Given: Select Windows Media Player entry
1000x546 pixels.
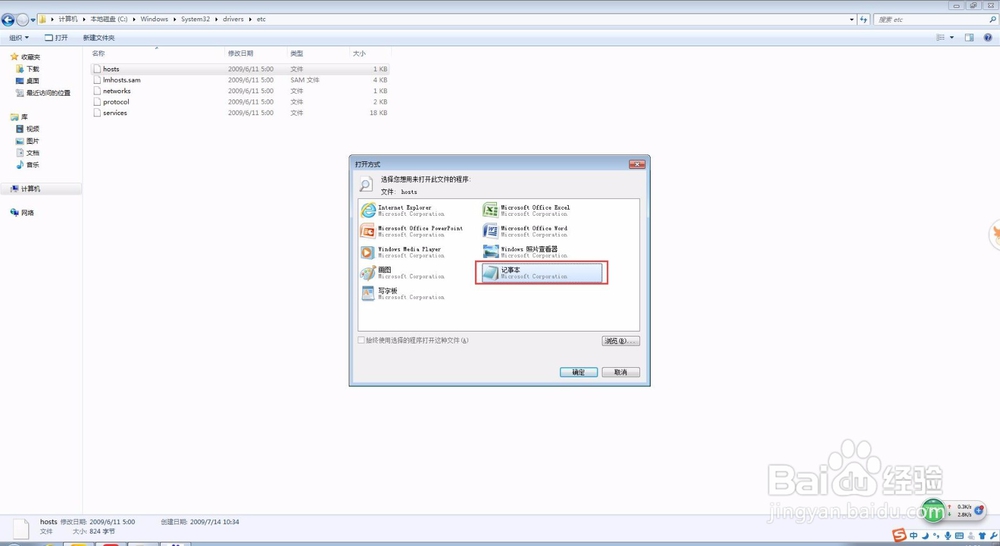Looking at the screenshot, I should [x=403, y=252].
